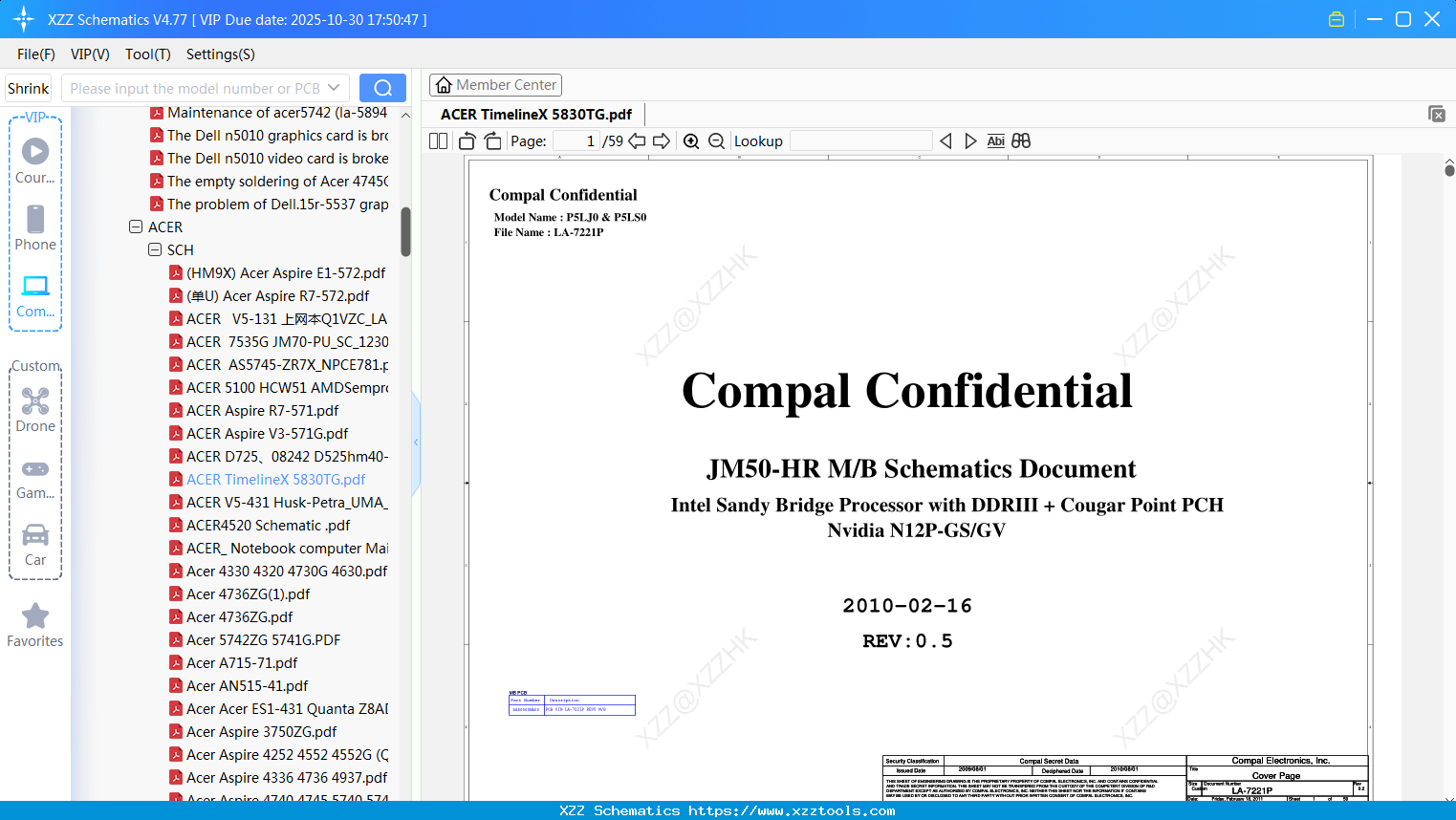Open ACER V5-431 Husk-Petra_UMA file

[x=287, y=503]
